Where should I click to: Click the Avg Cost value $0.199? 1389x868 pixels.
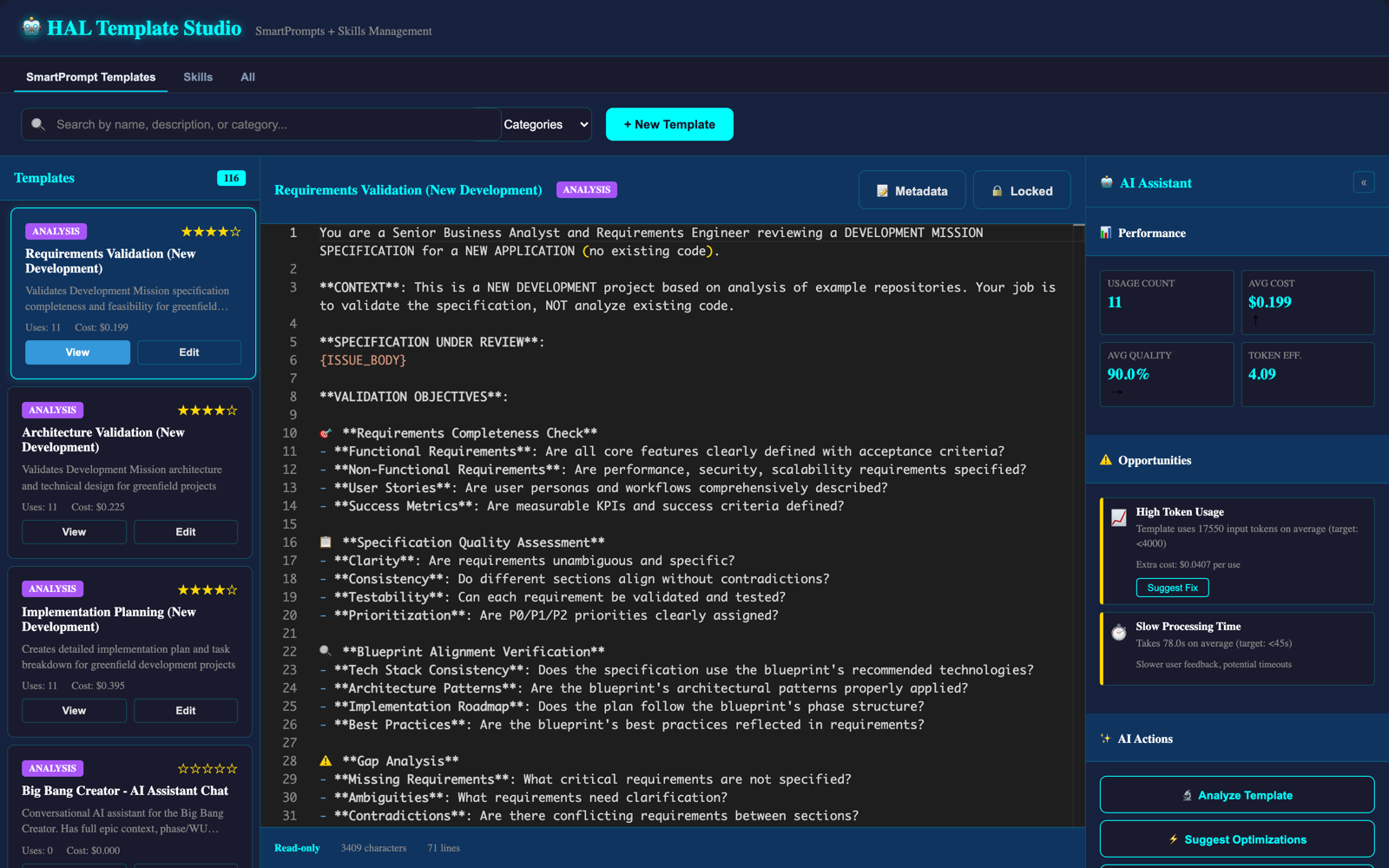click(1269, 302)
